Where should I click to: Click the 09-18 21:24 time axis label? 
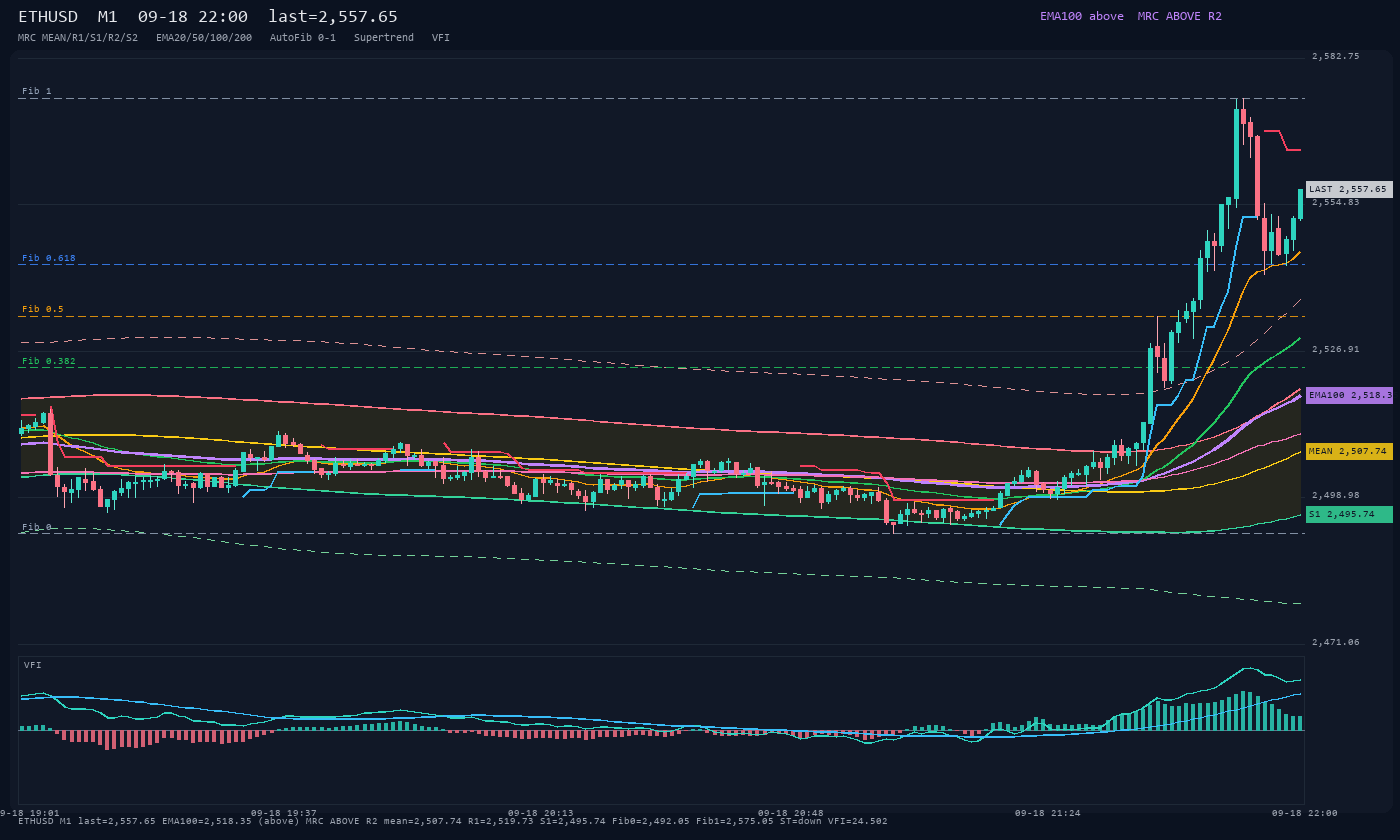click(1048, 813)
